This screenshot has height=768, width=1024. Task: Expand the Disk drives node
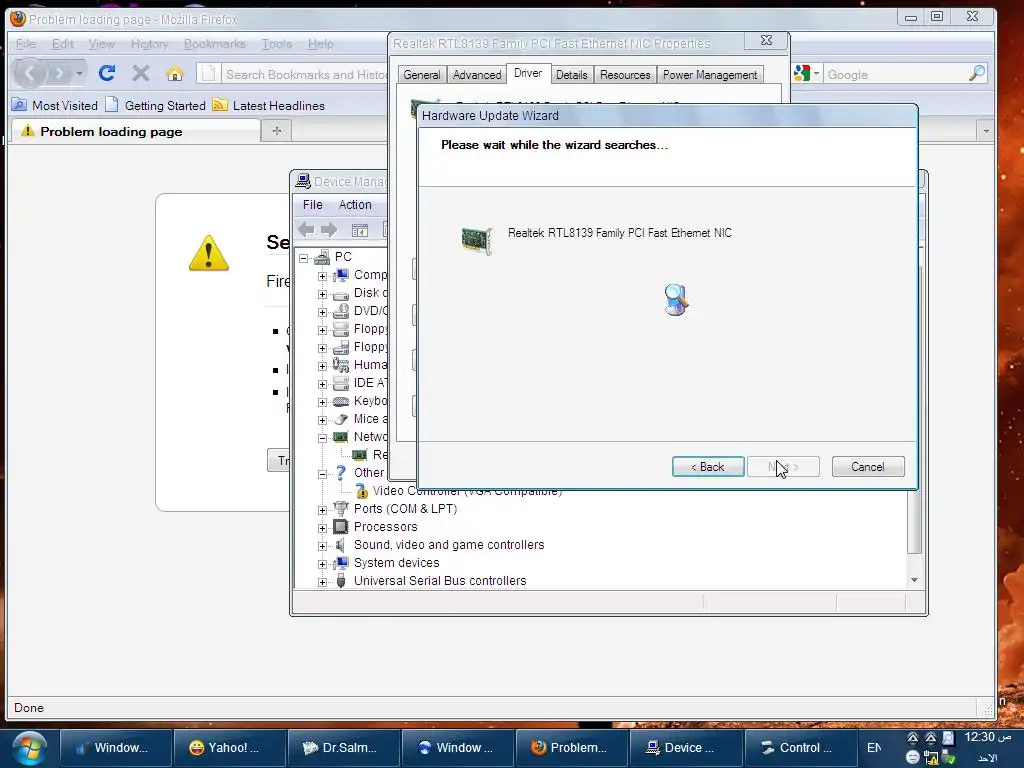coord(322,295)
